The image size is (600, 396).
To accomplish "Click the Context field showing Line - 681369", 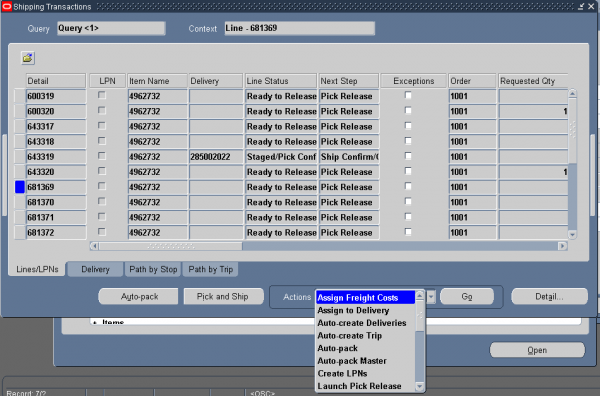I will (299, 28).
